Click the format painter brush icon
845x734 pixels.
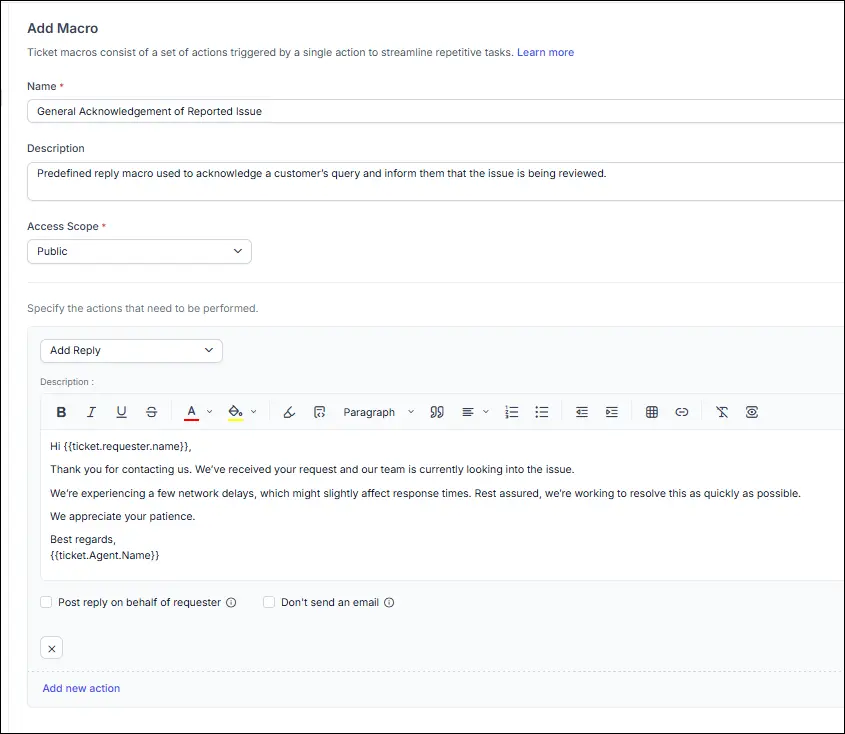(289, 412)
